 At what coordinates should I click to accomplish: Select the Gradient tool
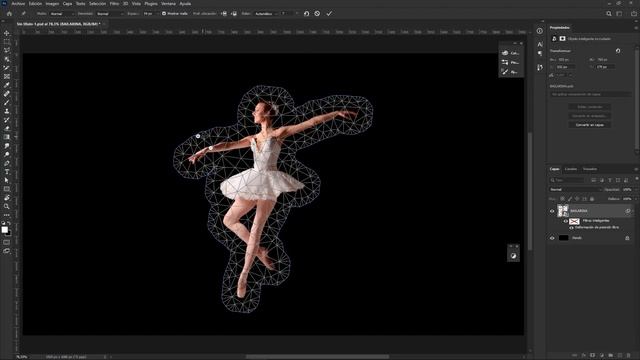pyautogui.click(x=7, y=137)
